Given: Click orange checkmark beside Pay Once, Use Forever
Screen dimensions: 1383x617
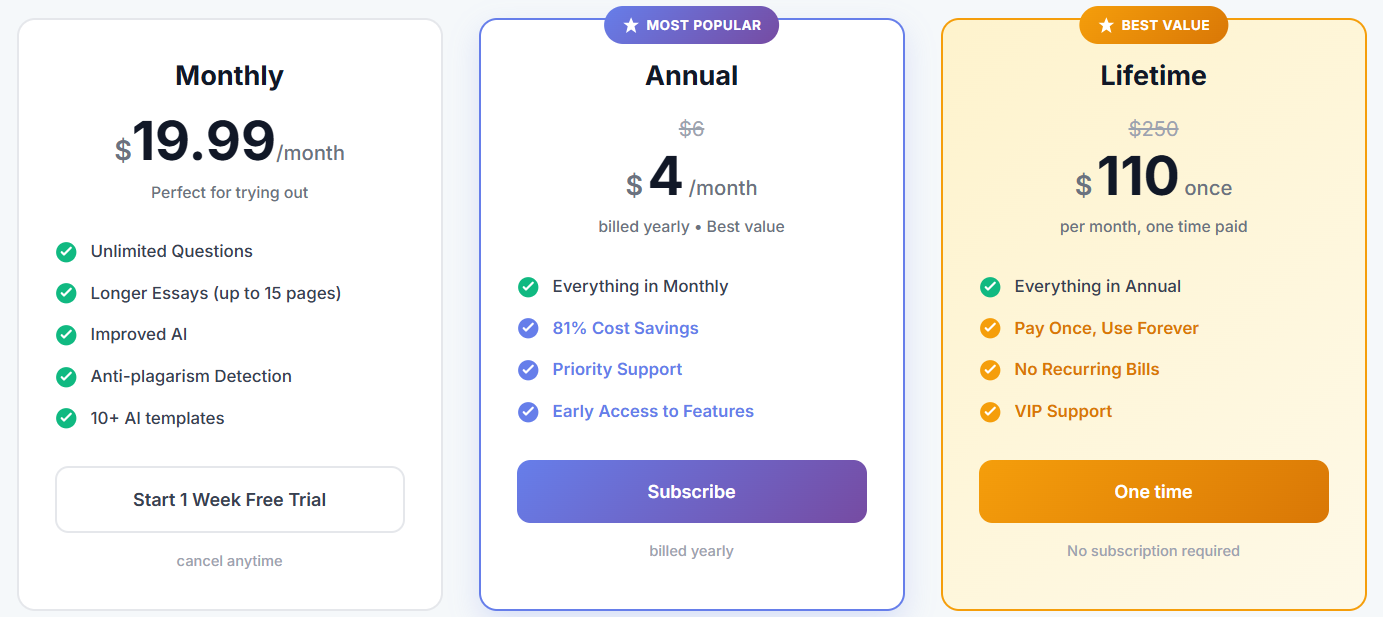Looking at the screenshot, I should point(990,328).
